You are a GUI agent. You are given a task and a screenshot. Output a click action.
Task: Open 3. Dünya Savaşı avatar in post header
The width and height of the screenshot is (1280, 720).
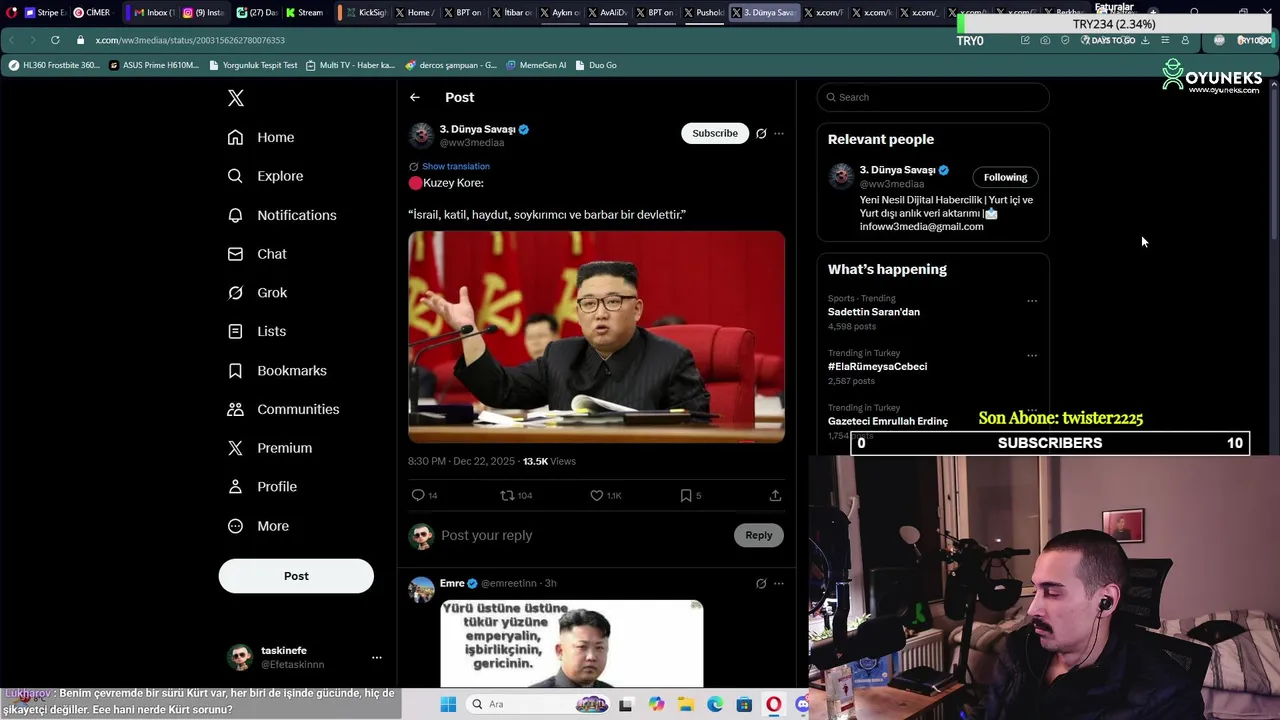421,135
